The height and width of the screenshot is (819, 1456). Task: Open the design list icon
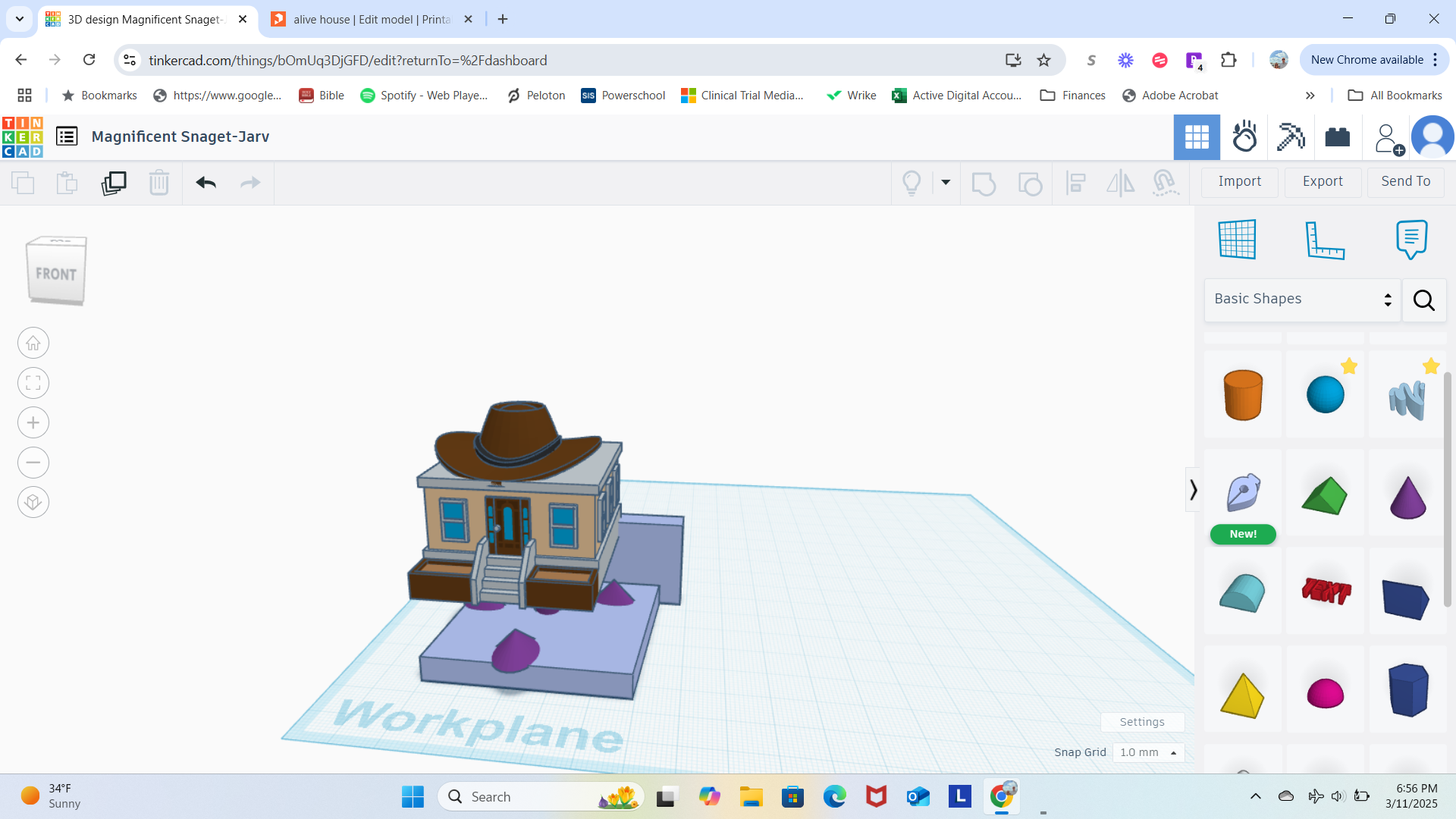click(67, 136)
